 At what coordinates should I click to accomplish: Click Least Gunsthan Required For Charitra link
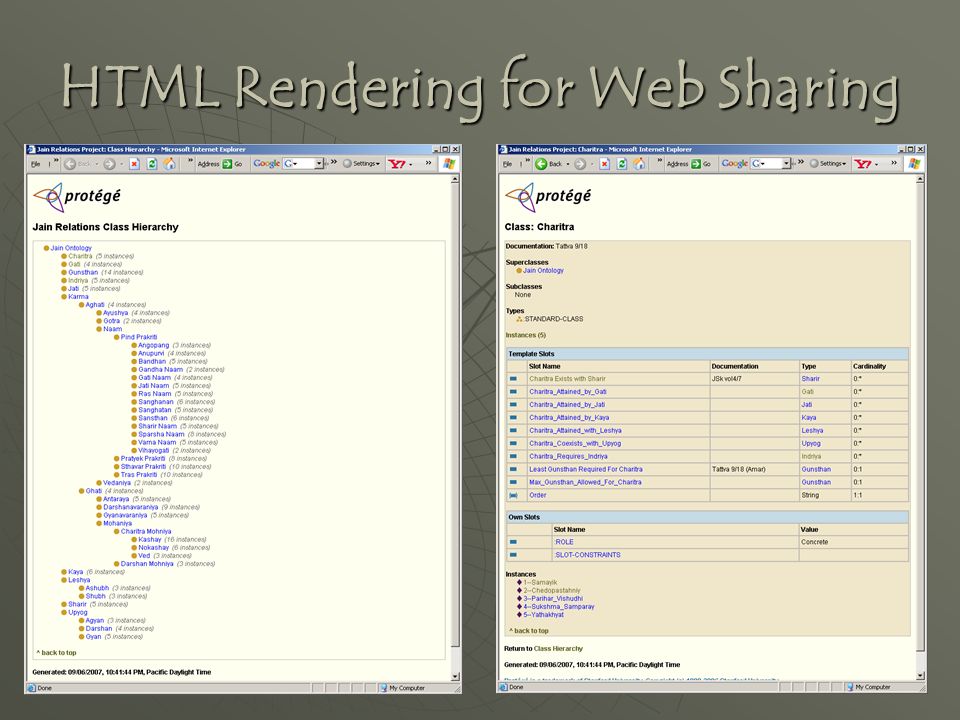[586, 470]
